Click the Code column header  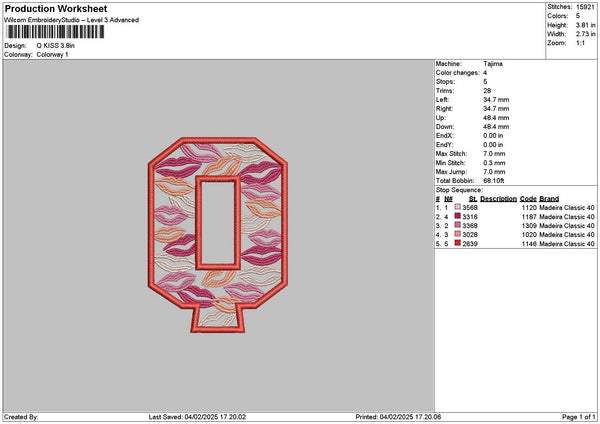coord(528,199)
